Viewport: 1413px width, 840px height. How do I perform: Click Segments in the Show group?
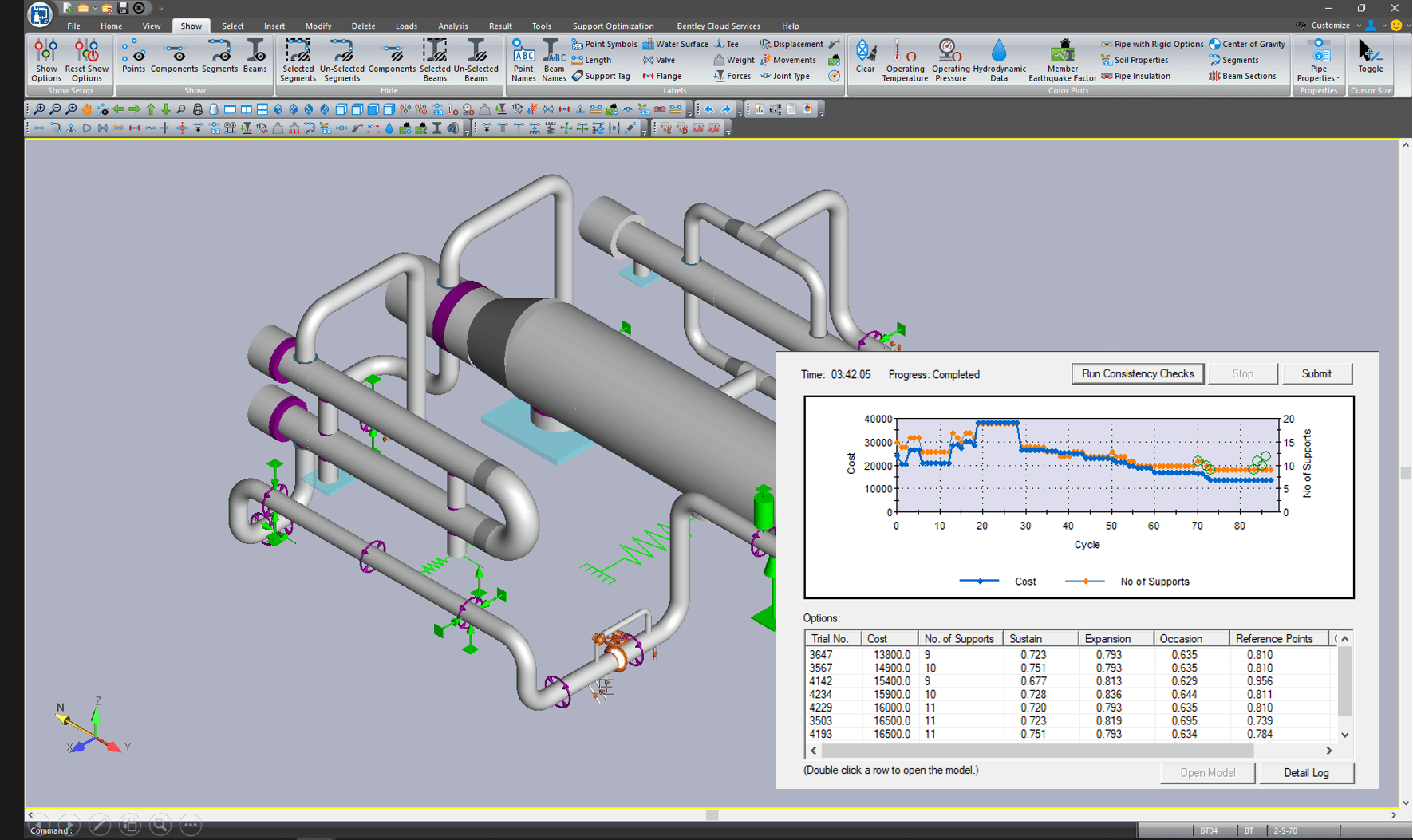[x=219, y=57]
